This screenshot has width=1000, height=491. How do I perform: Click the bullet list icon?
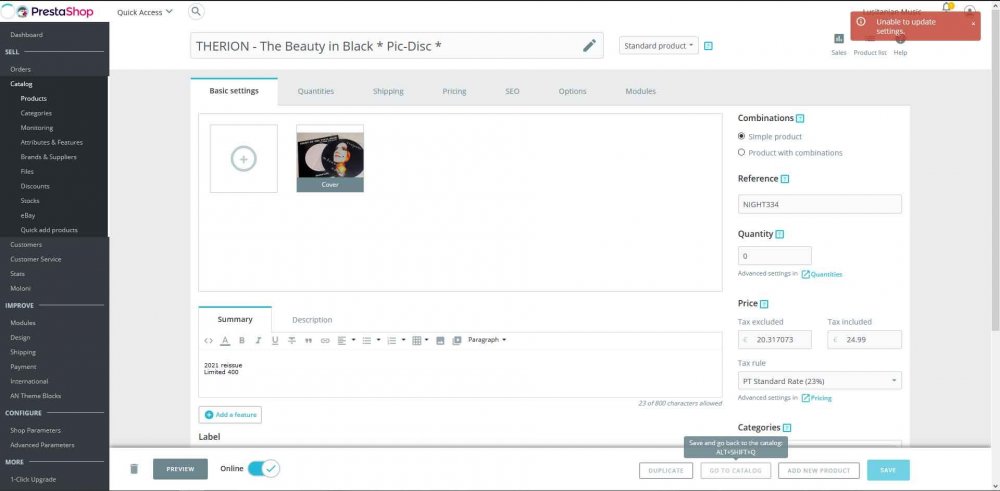pyautogui.click(x=367, y=341)
